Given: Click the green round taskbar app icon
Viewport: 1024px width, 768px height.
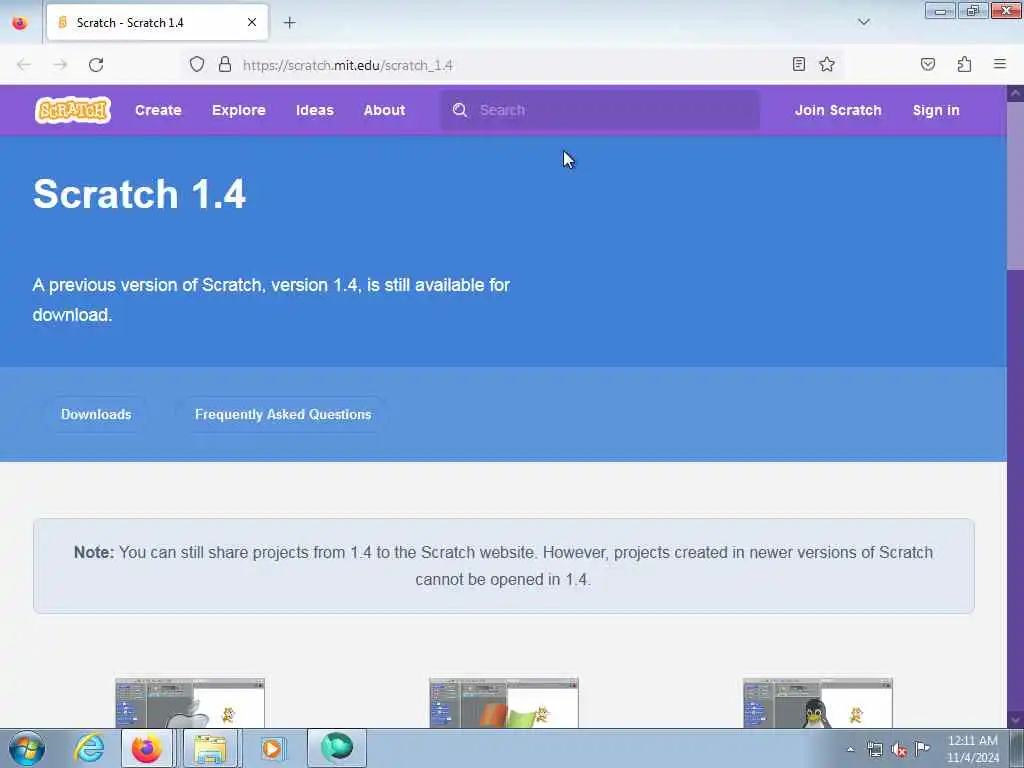Looking at the screenshot, I should [x=336, y=748].
